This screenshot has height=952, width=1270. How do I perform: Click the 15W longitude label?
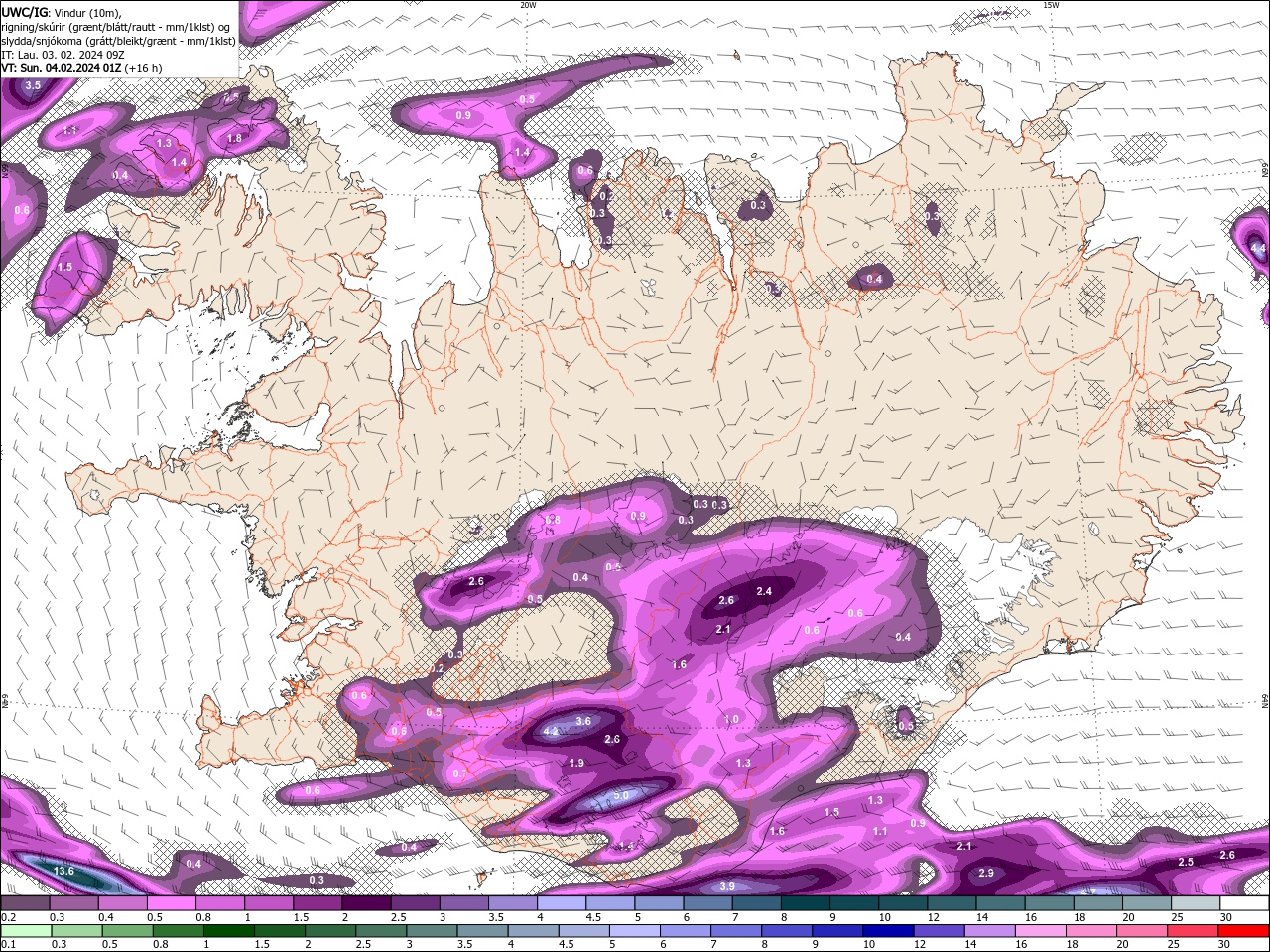[x=1051, y=5]
